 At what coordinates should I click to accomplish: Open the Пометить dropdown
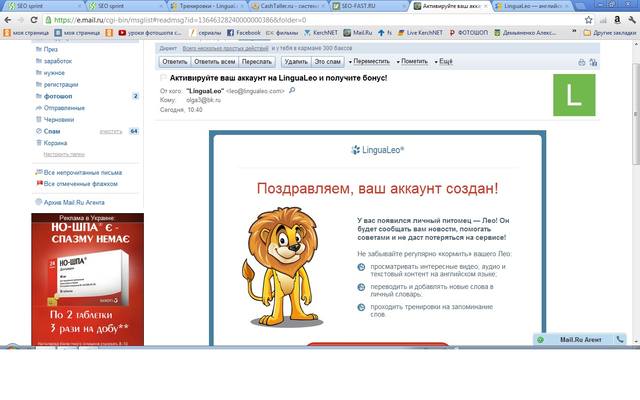coord(413,62)
